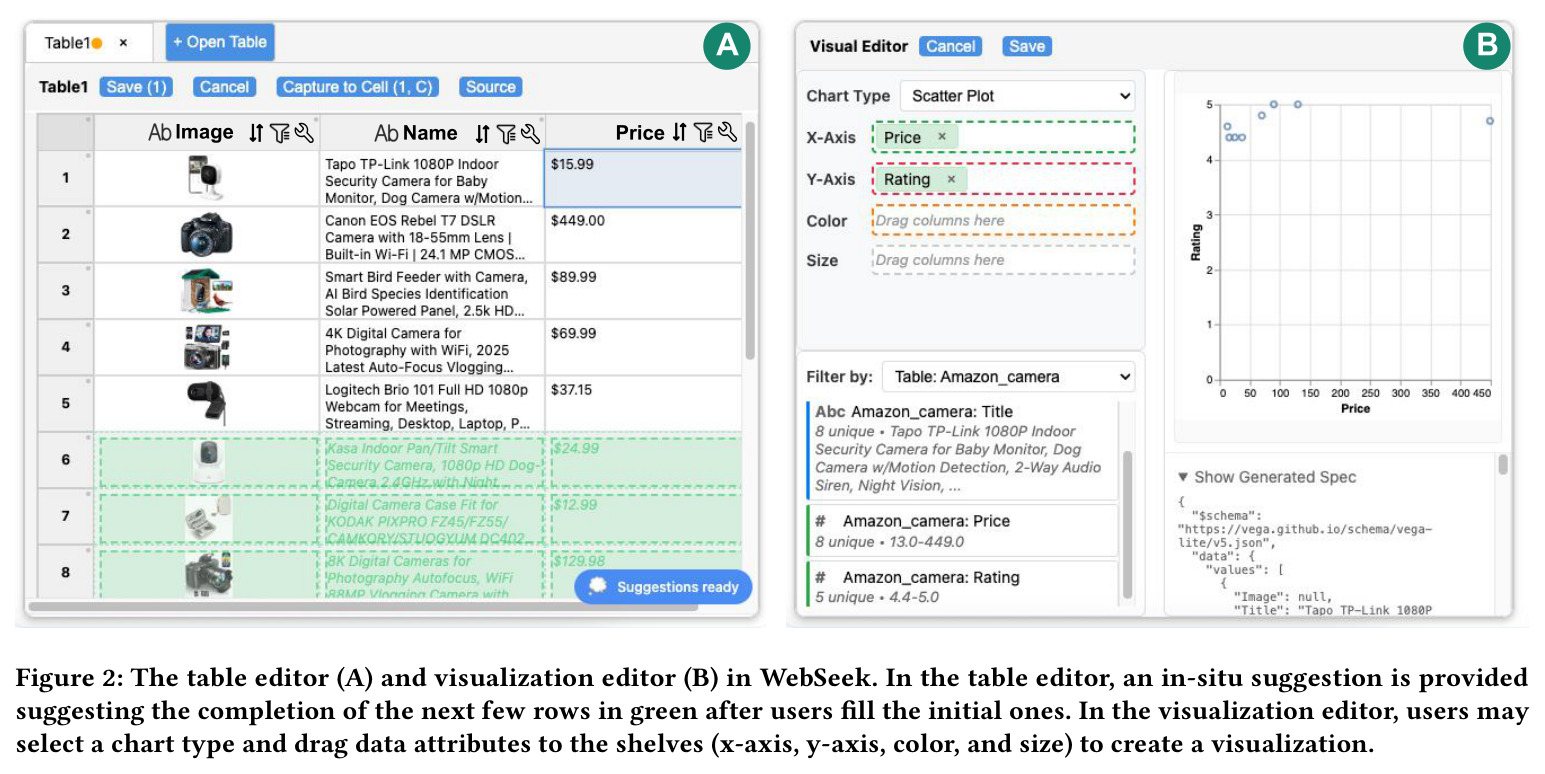
Task: Open Image column settings wrench
Action: click(303, 133)
